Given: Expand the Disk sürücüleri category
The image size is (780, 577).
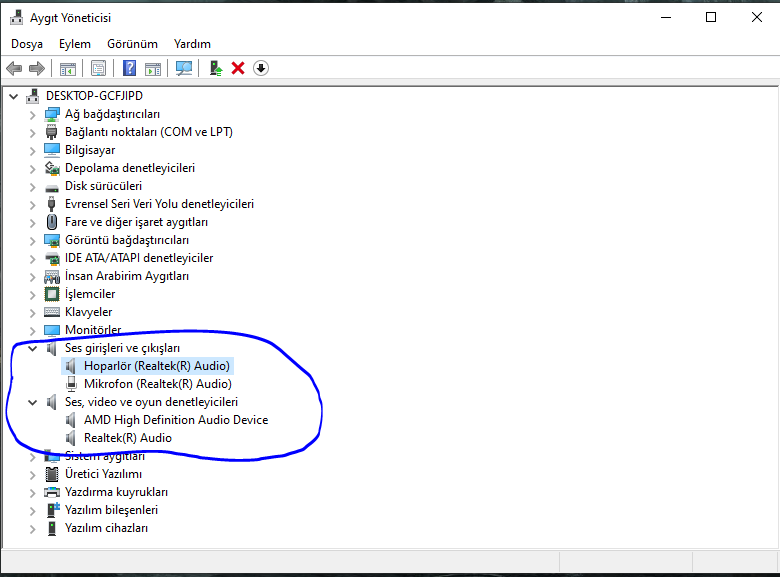Looking at the screenshot, I should pyautogui.click(x=32, y=187).
